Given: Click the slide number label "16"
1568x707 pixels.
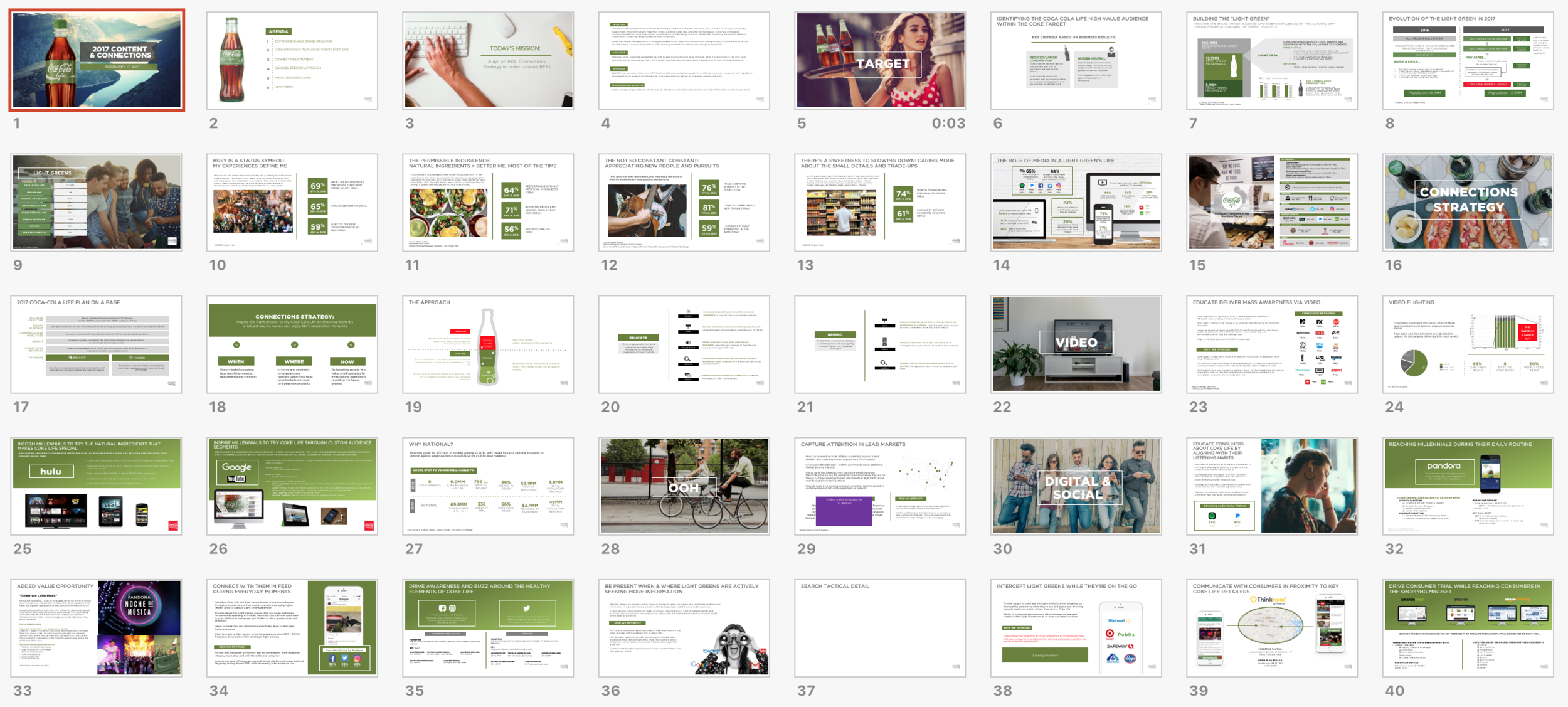Looking at the screenshot, I should coord(1393,265).
